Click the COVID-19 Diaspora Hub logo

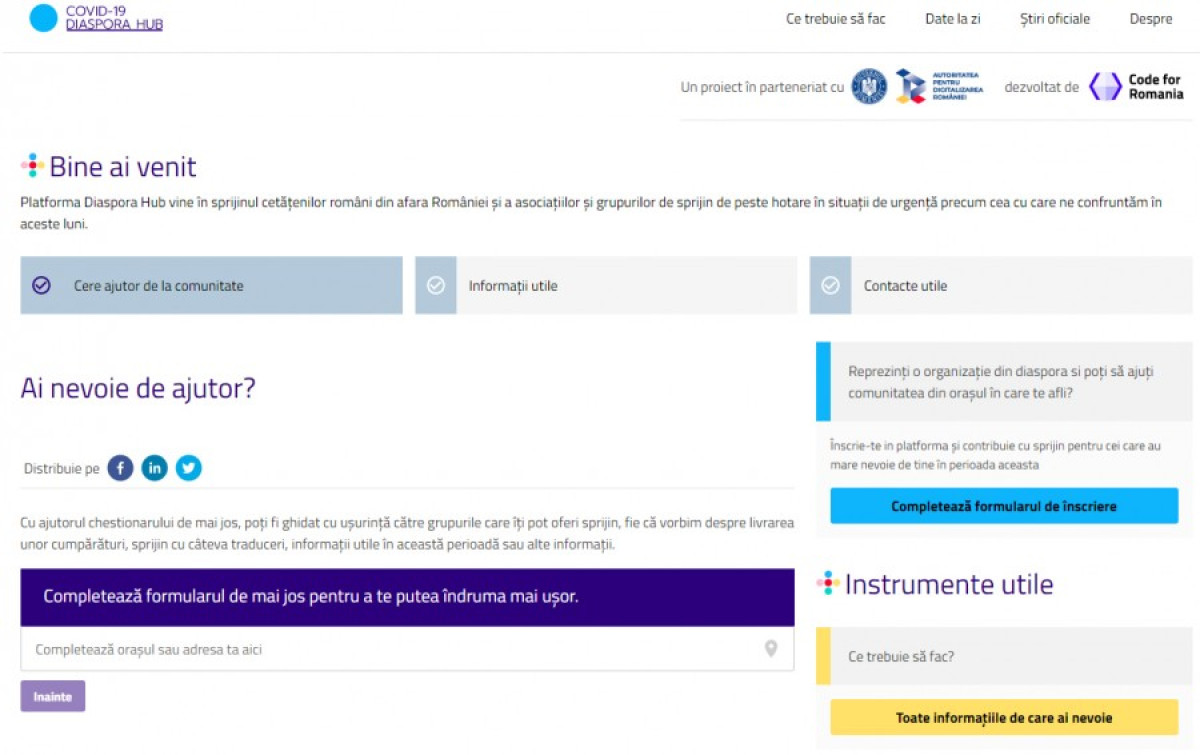pos(96,18)
